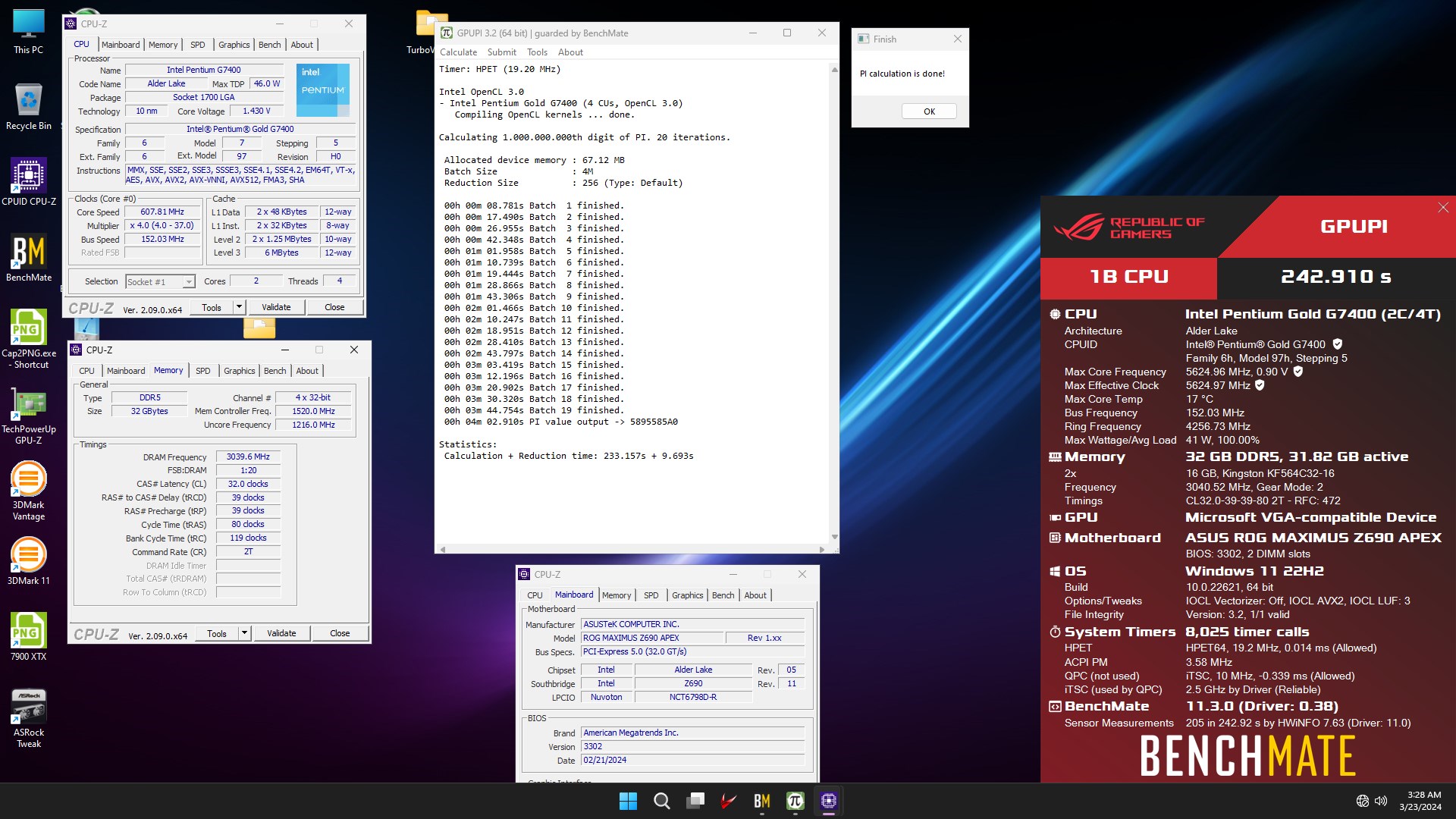This screenshot has height=819, width=1456.
Task: Click the red swoosh taskbar icon
Action: [728, 801]
